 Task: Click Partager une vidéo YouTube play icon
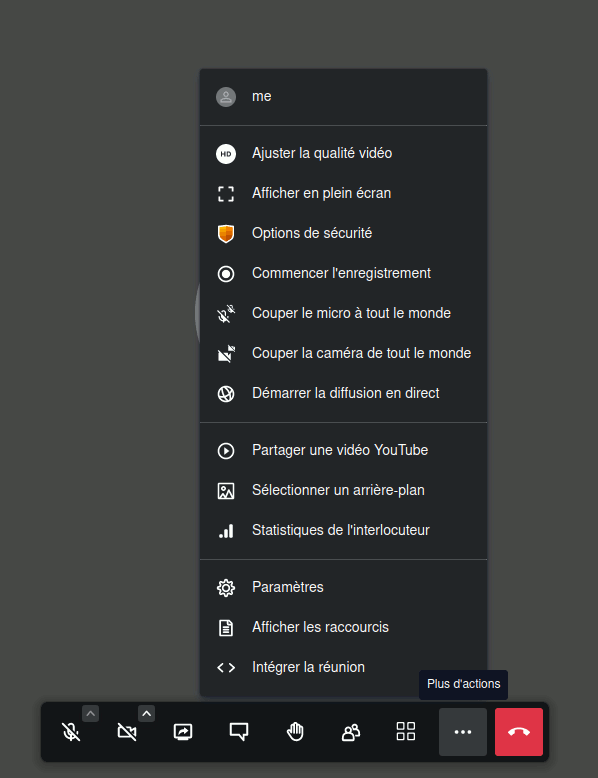pos(226,451)
